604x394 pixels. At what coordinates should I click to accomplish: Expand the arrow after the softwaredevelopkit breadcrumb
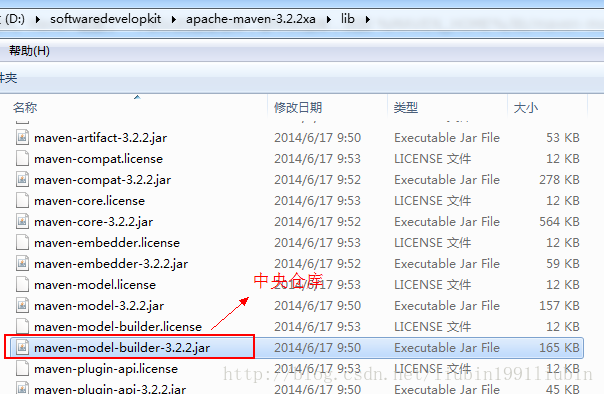click(x=174, y=19)
